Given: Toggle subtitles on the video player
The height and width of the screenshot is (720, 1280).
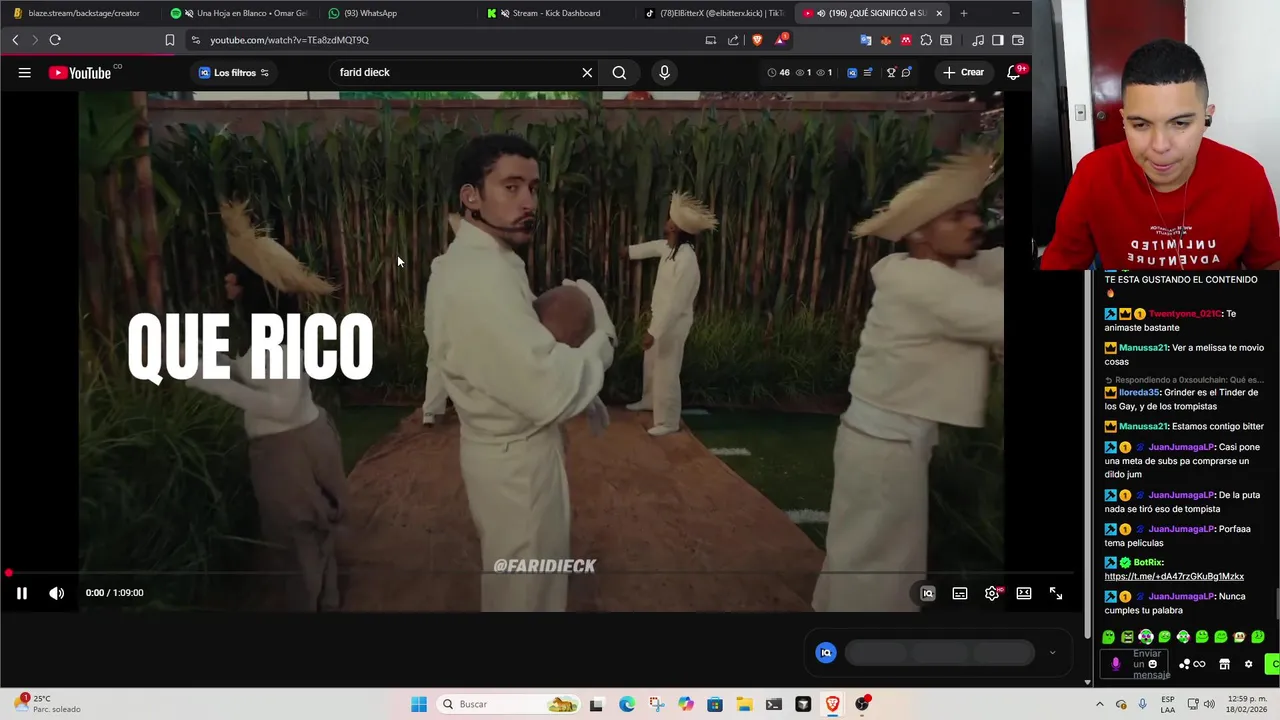Looking at the screenshot, I should pos(960,593).
